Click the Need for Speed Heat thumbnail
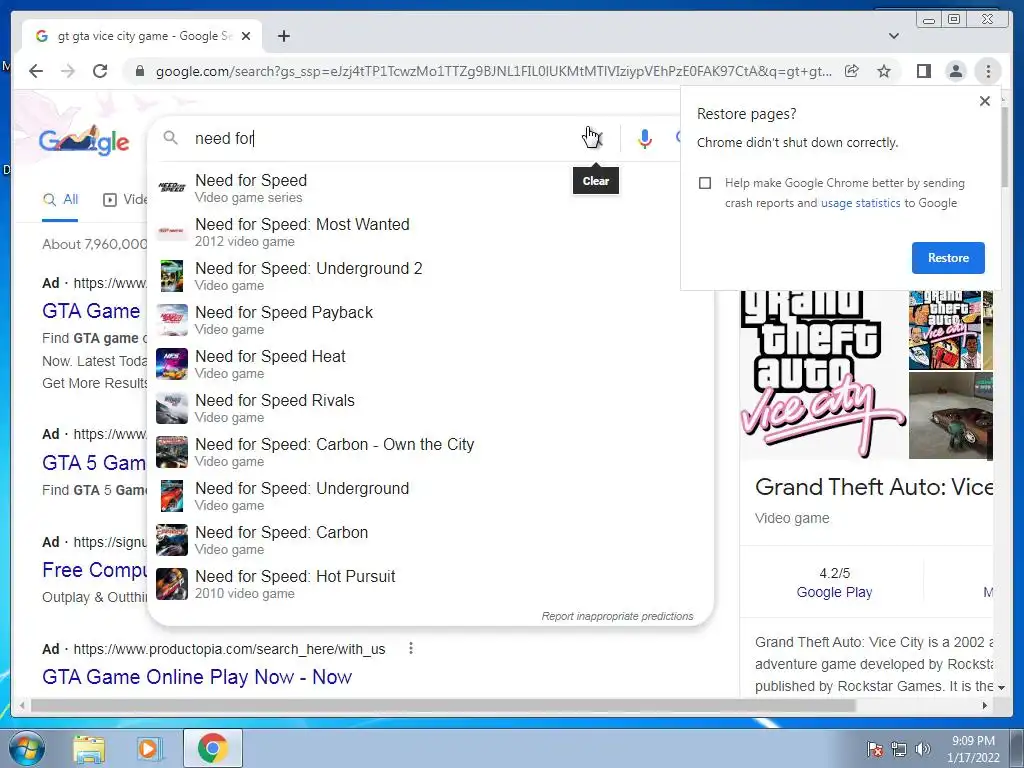This screenshot has height=768, width=1024. click(x=172, y=364)
